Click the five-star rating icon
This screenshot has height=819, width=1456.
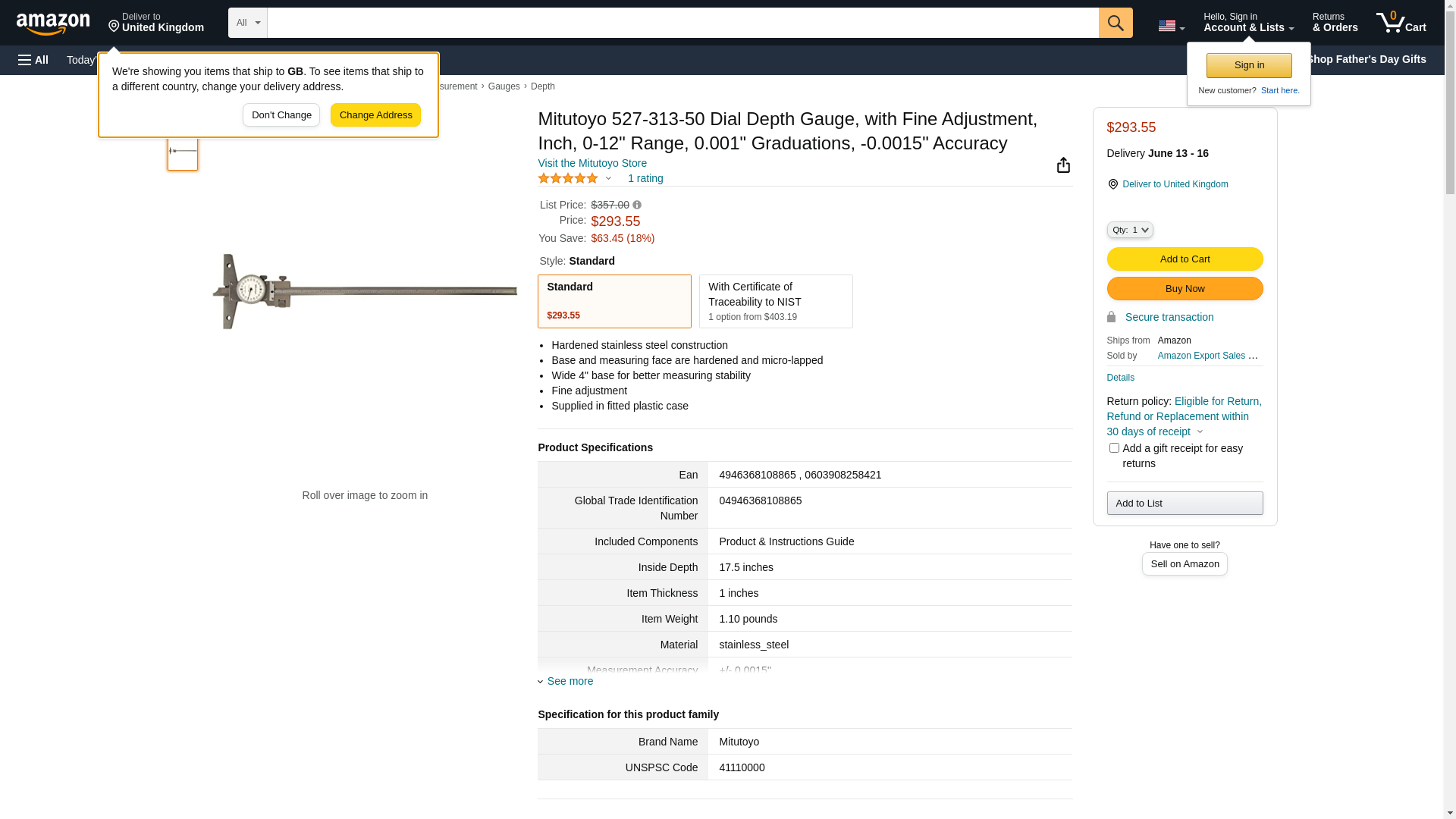(x=568, y=178)
